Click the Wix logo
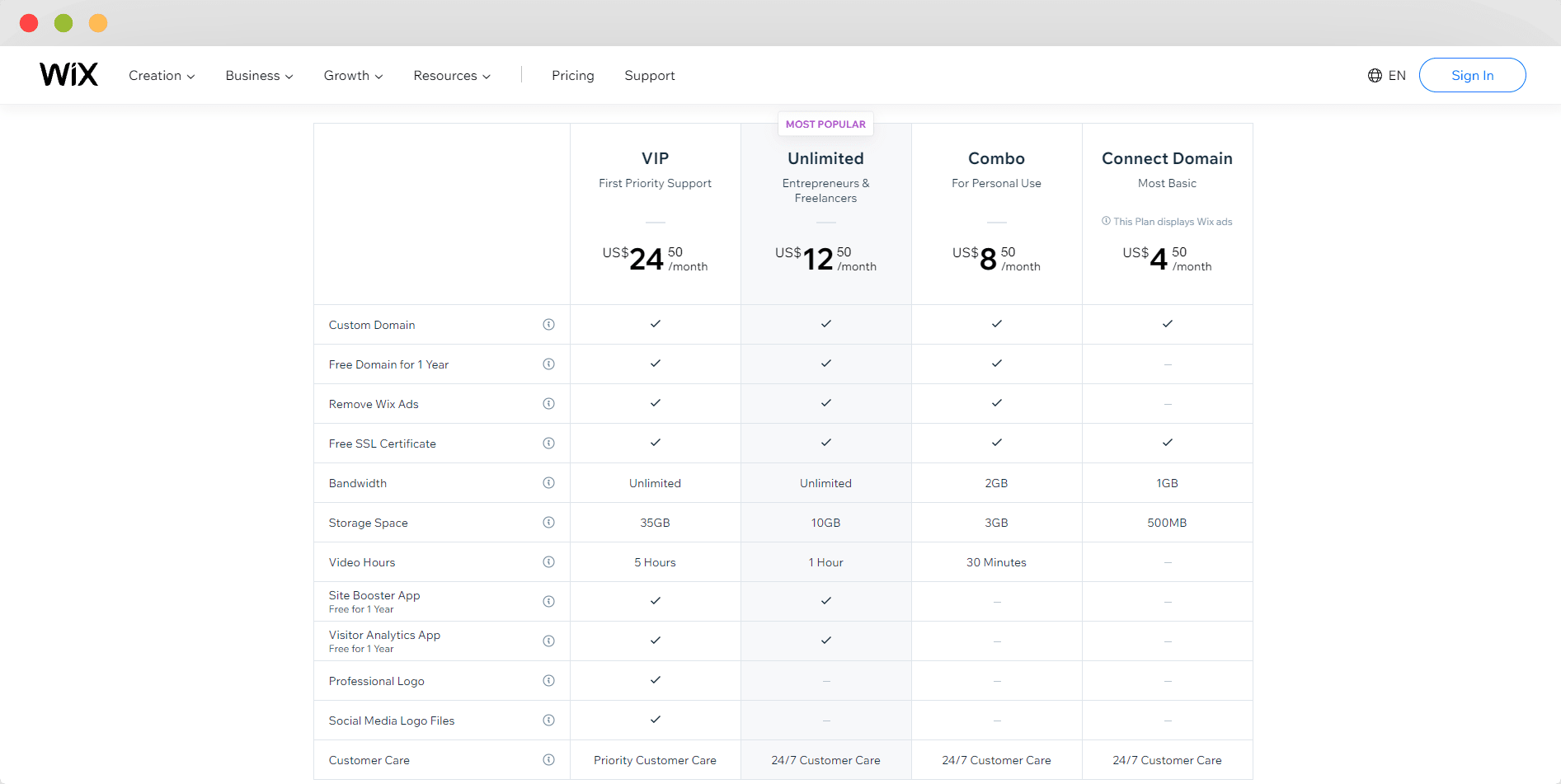The width and height of the screenshot is (1561, 784). 69,74
